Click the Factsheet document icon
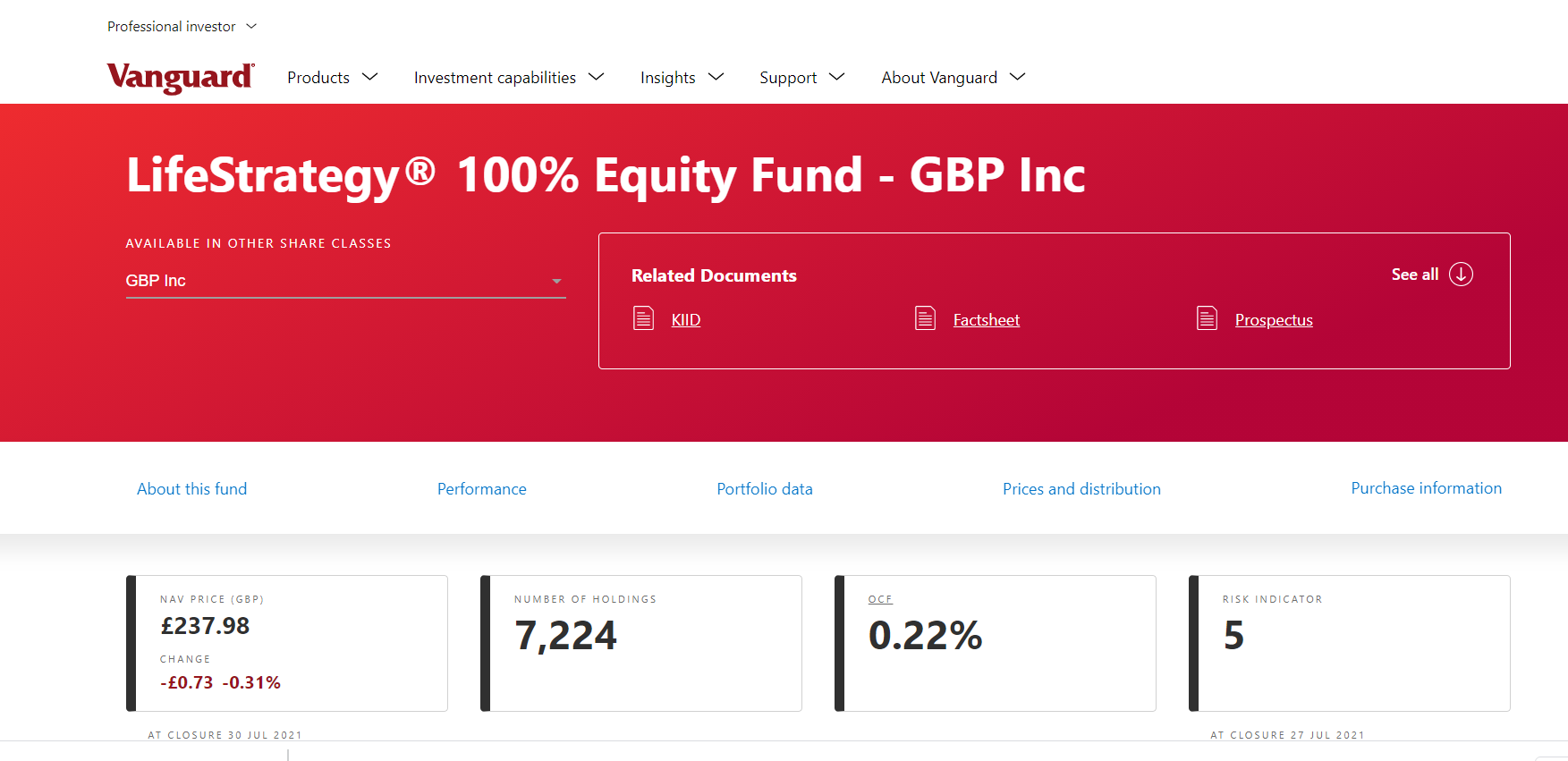This screenshot has height=761, width=1568. click(925, 318)
